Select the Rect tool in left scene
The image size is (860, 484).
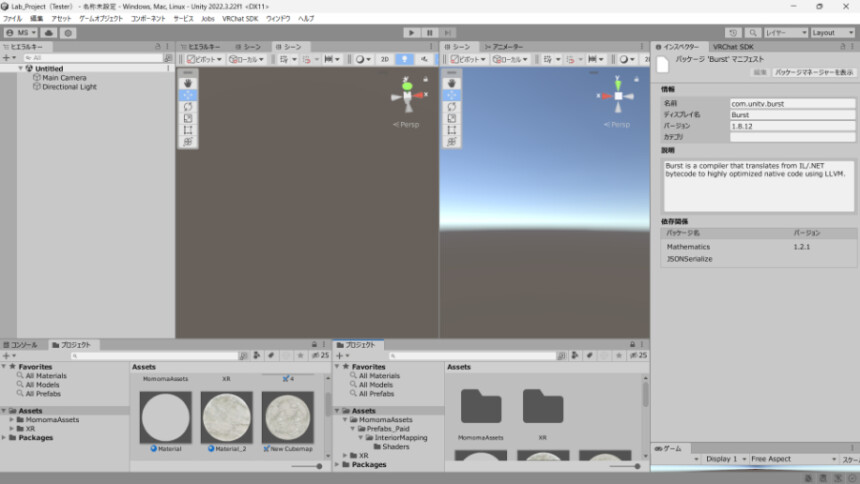[x=188, y=130]
